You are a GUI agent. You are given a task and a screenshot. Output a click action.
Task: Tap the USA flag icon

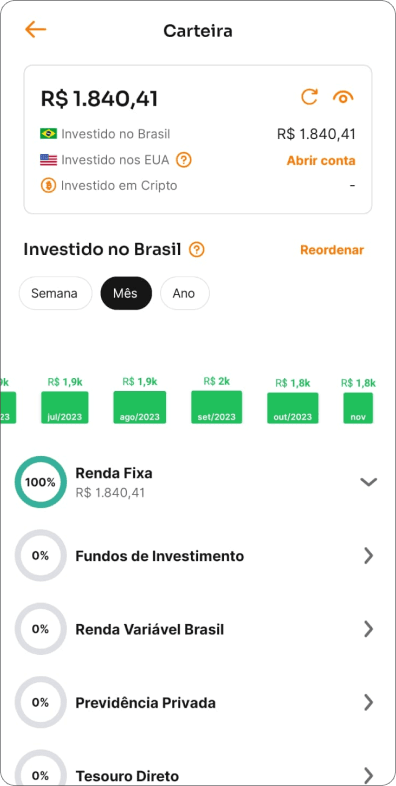pos(49,160)
